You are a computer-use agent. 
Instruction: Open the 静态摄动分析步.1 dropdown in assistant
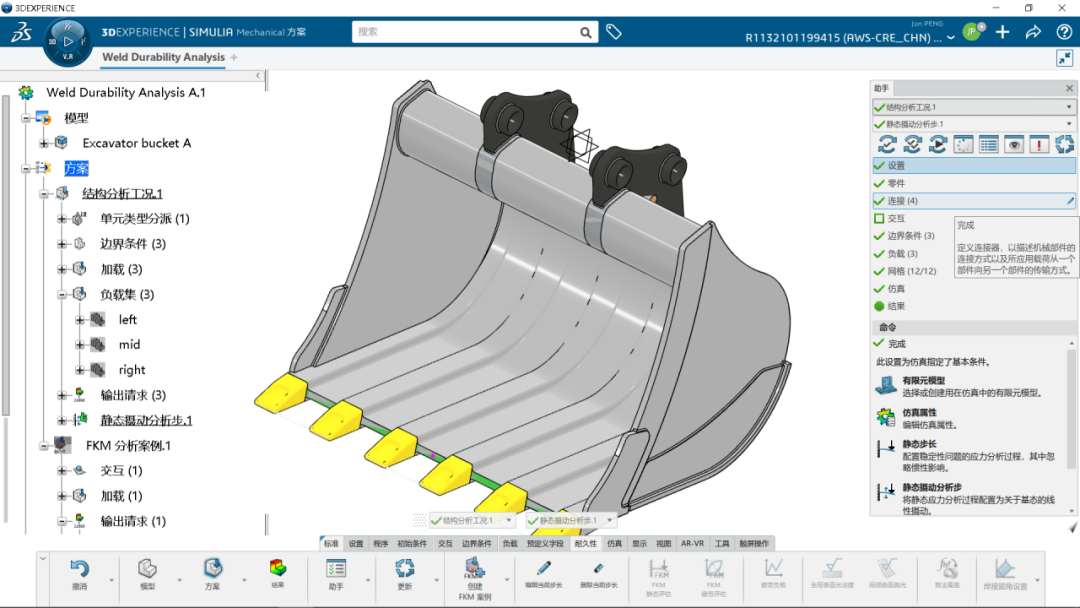[x=1069, y=124]
